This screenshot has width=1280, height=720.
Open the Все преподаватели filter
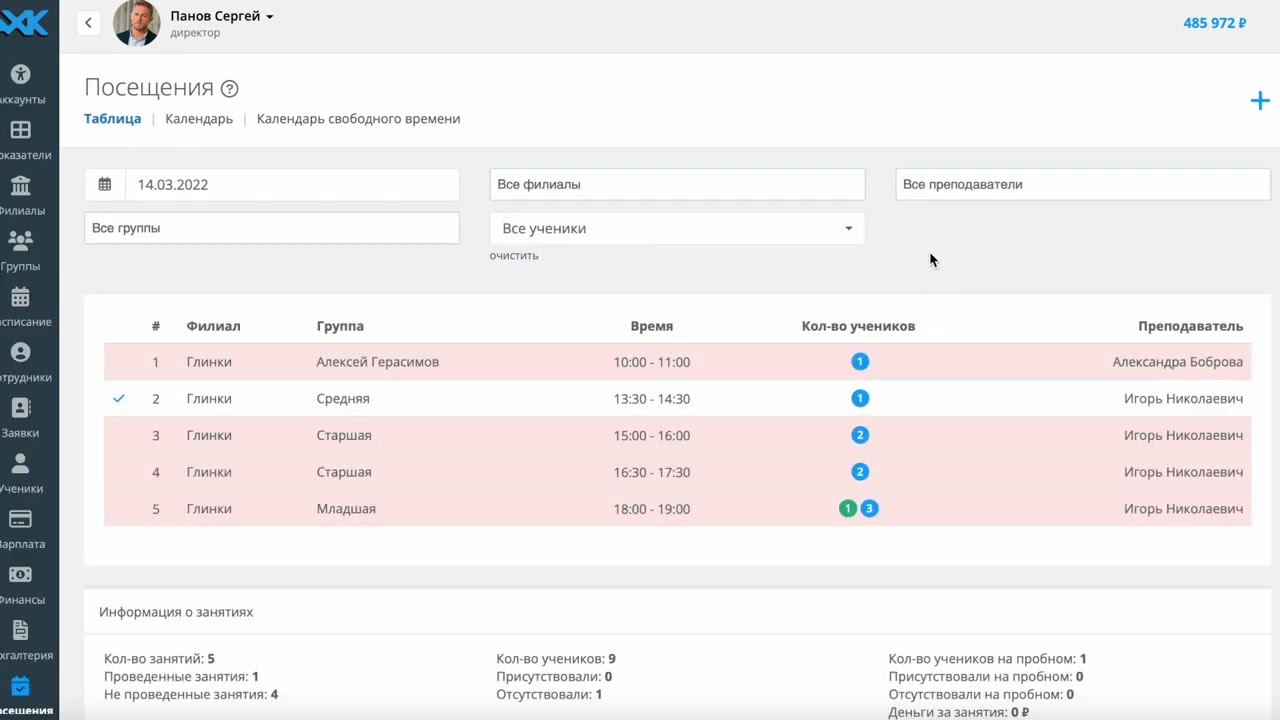(x=1083, y=184)
